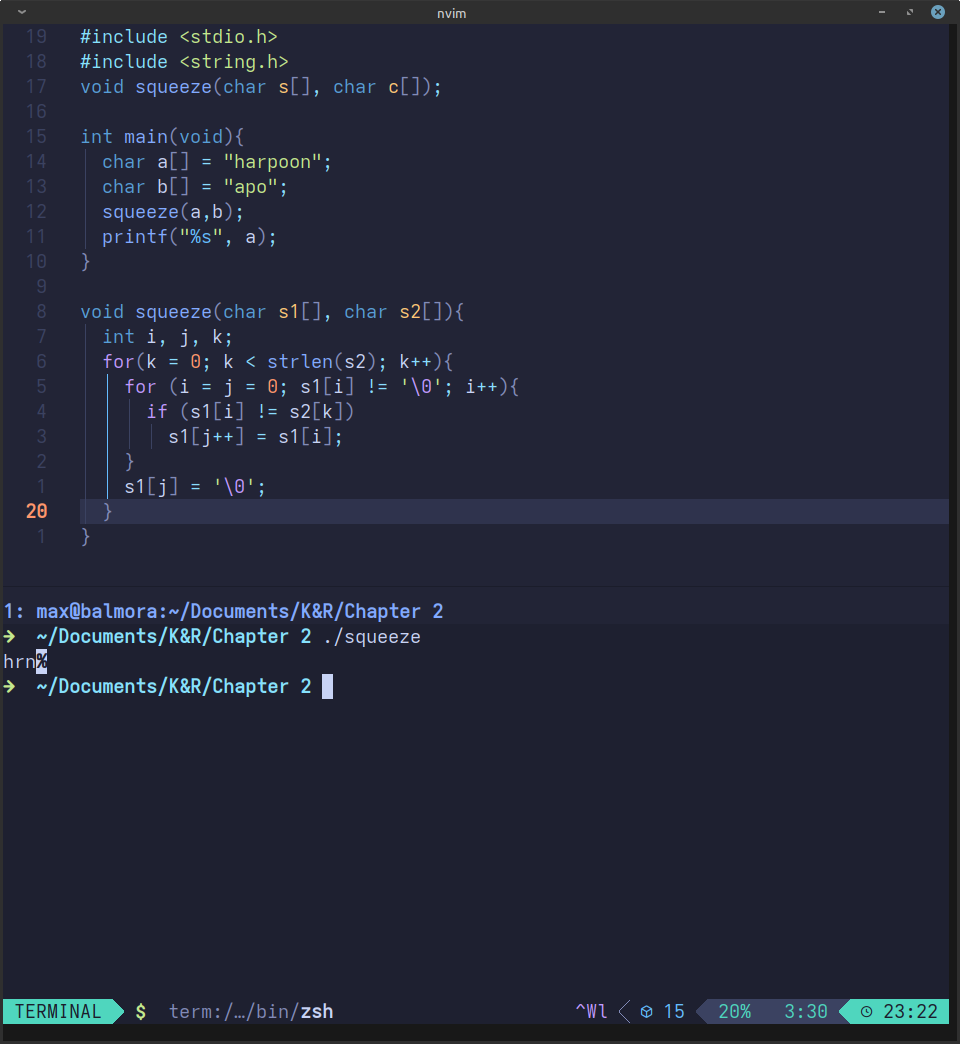960x1044 pixels.
Task: Click the #include <stdio.h> line
Action: tap(178, 37)
